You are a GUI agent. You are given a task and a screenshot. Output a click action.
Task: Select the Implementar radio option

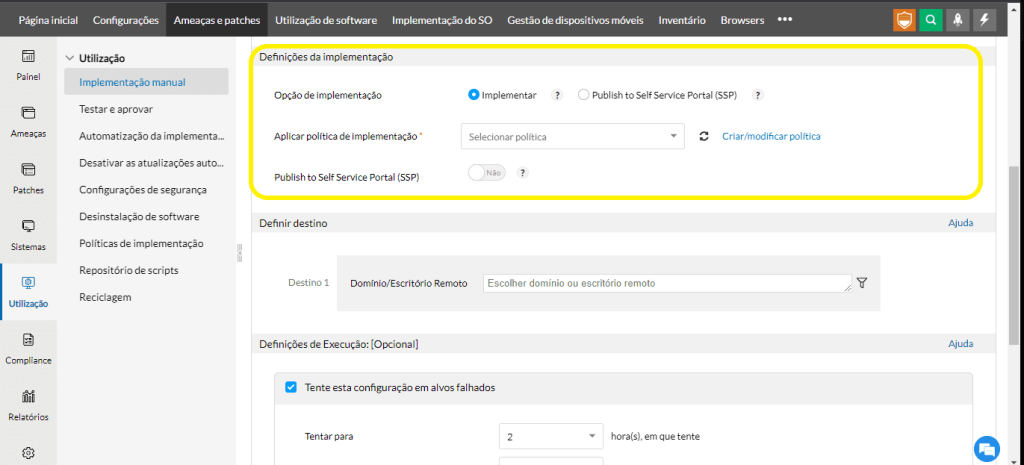pos(474,95)
